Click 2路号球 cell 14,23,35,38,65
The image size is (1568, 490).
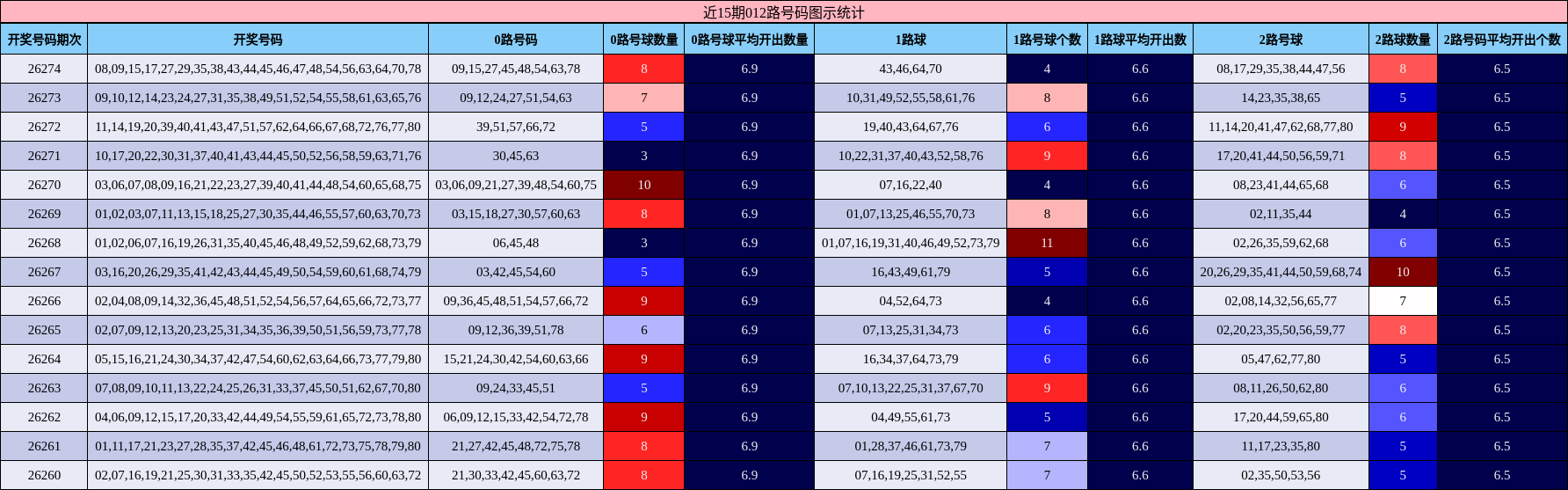tap(1281, 98)
